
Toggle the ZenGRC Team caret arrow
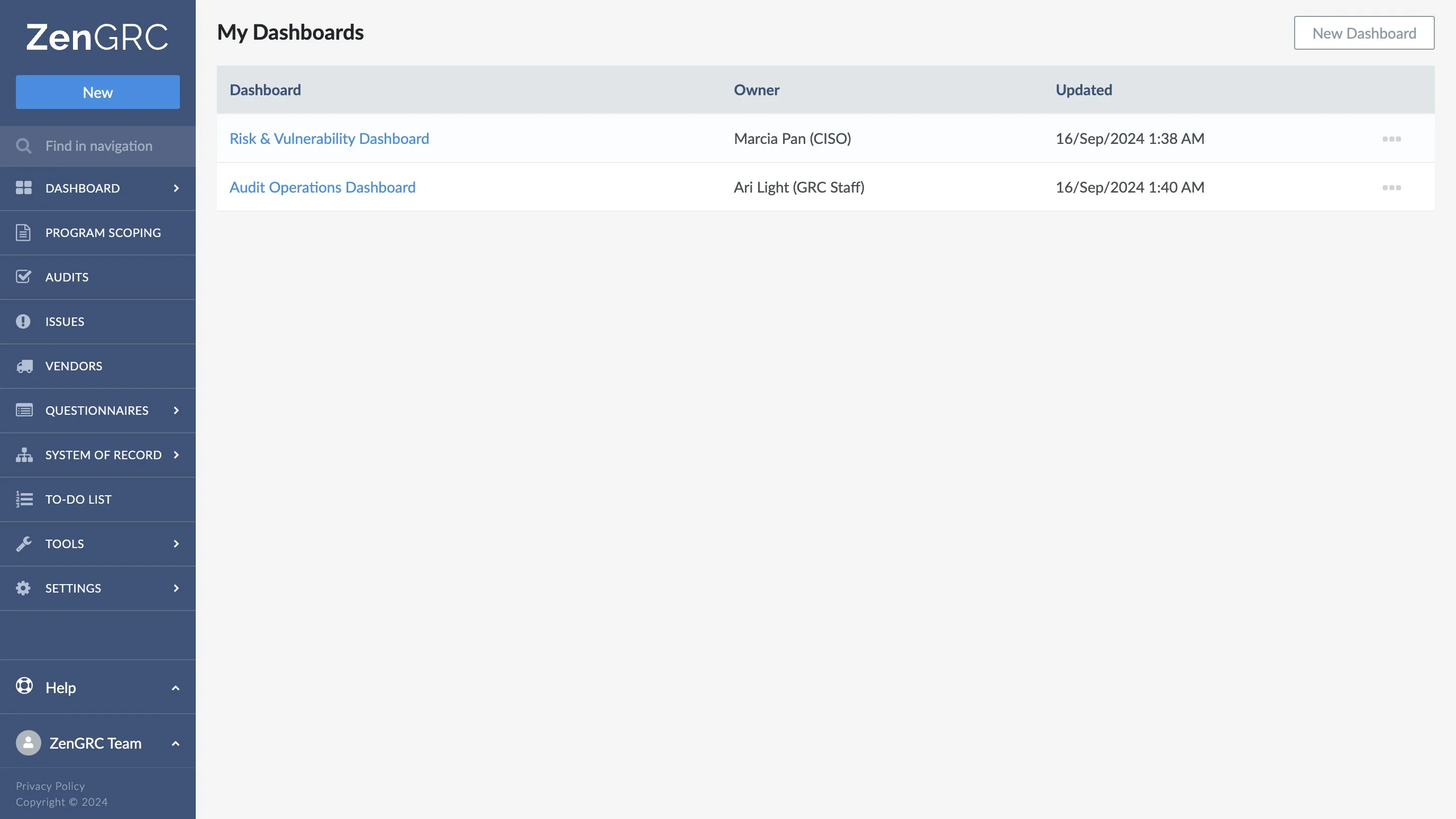tap(176, 743)
